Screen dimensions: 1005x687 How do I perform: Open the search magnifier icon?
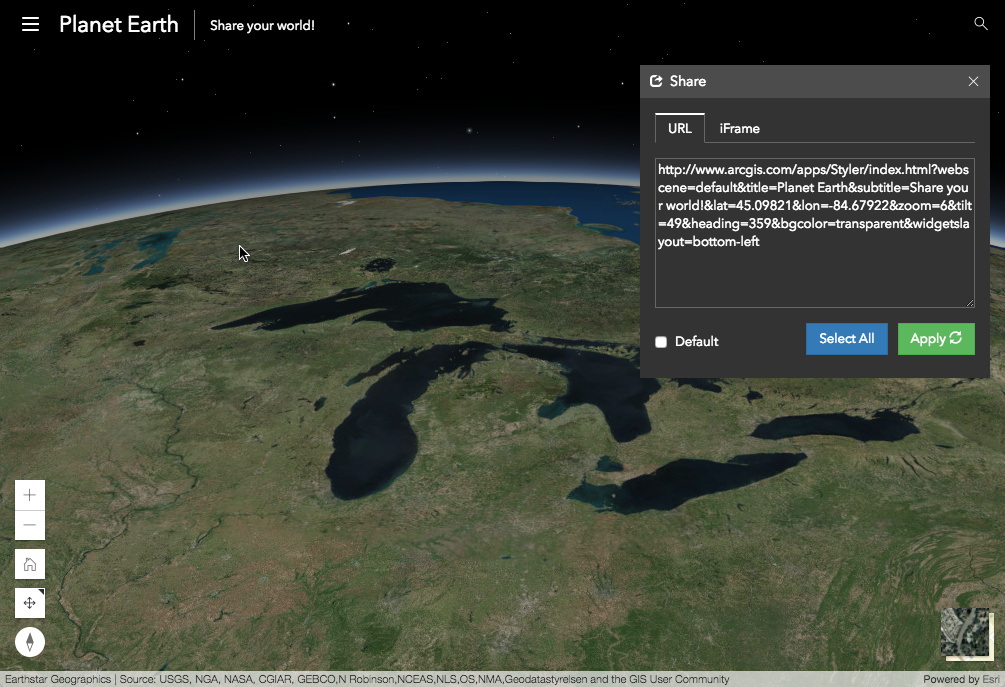click(981, 24)
